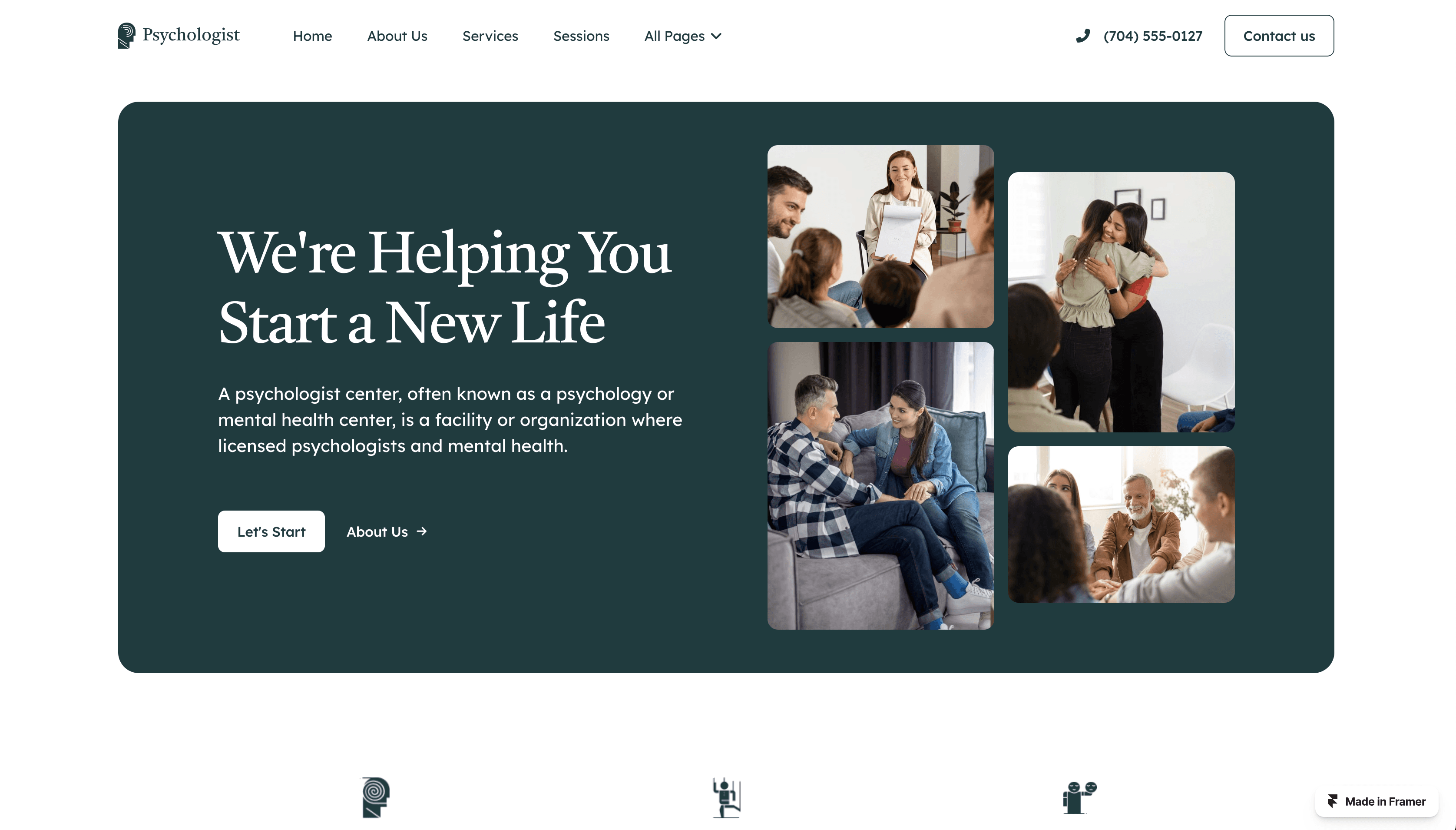Screen dimensions: 1456x830
Task: Click the spiral-head feature icon
Action: 376,797
